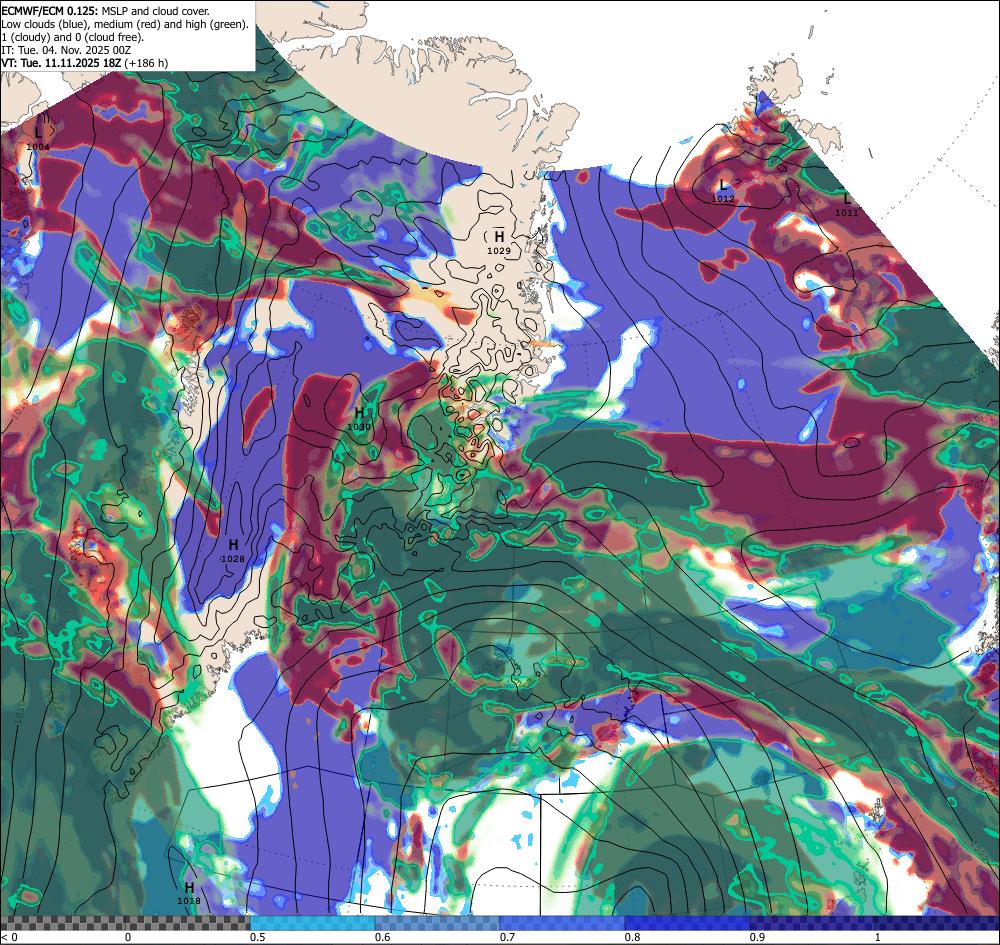Click the darkest legend segment right of the 0.9 label
The width and height of the screenshot is (1000, 945).
pos(874,923)
